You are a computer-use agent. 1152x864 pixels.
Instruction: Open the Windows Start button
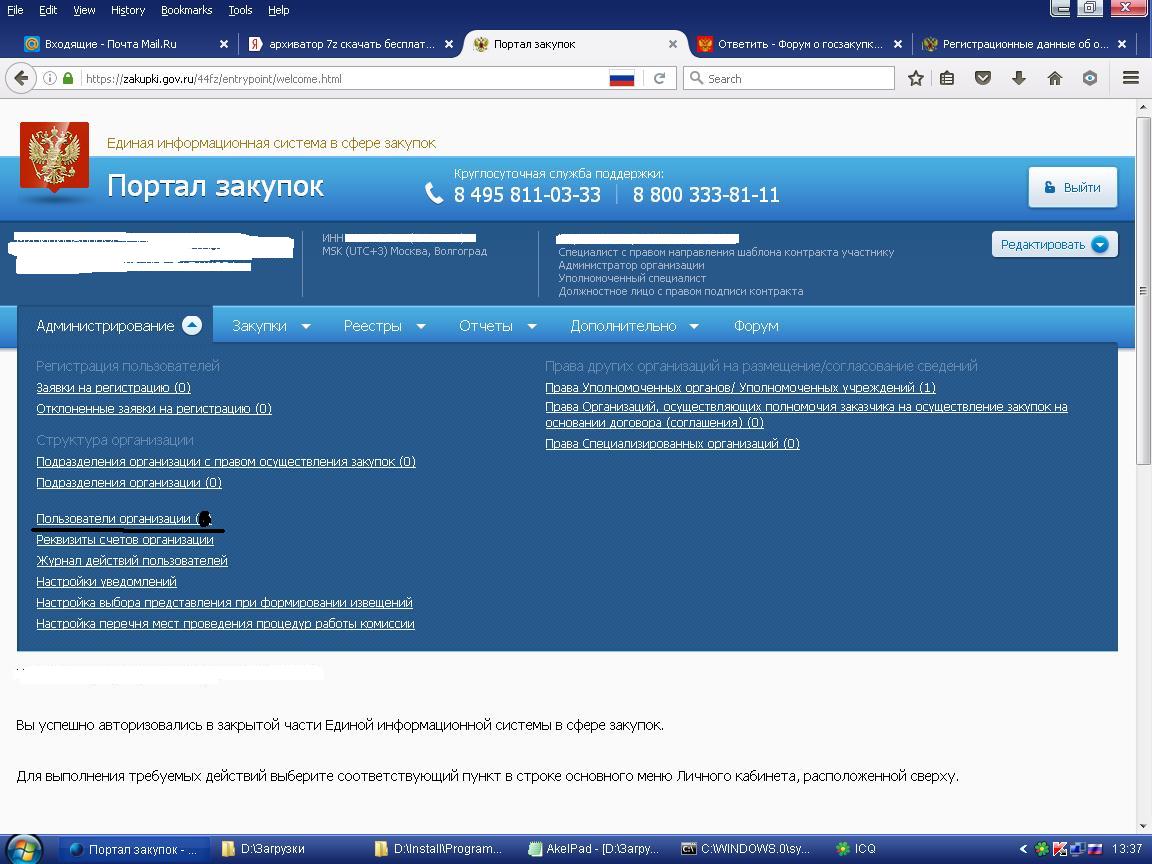[x=22, y=849]
